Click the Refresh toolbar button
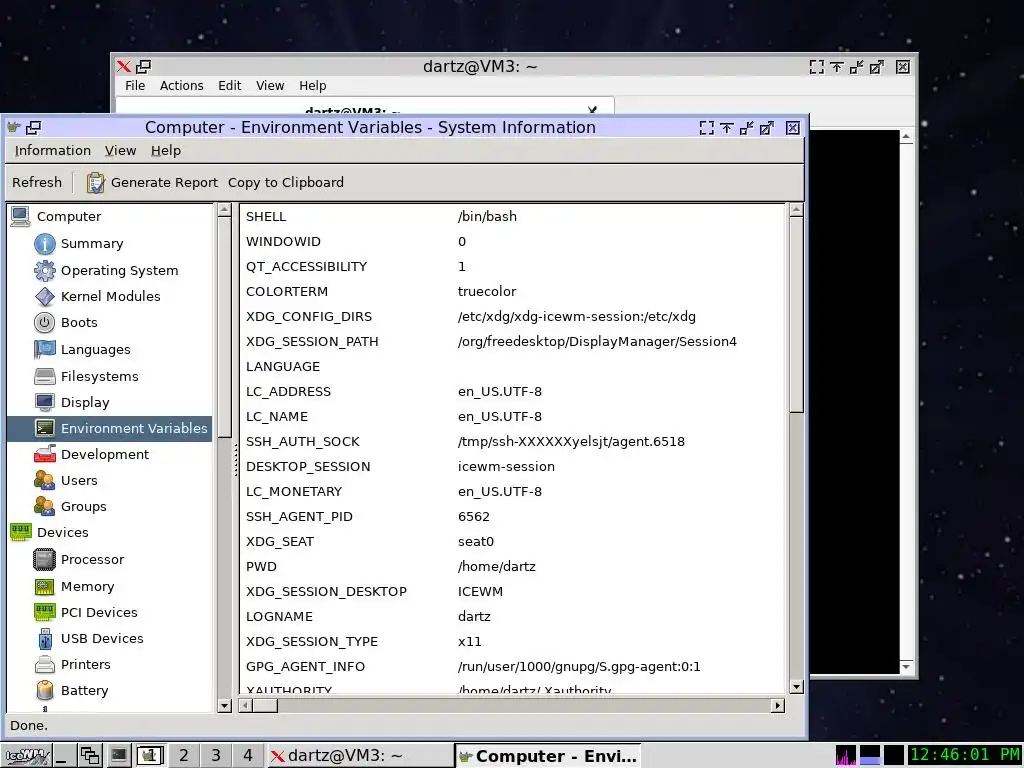Screen dimensions: 1024x768 click(37, 183)
